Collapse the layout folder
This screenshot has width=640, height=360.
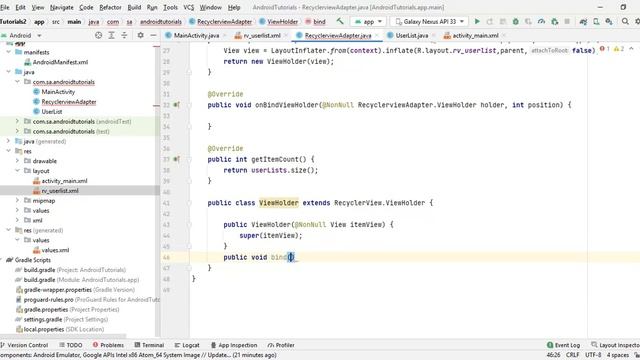[x=17, y=171]
